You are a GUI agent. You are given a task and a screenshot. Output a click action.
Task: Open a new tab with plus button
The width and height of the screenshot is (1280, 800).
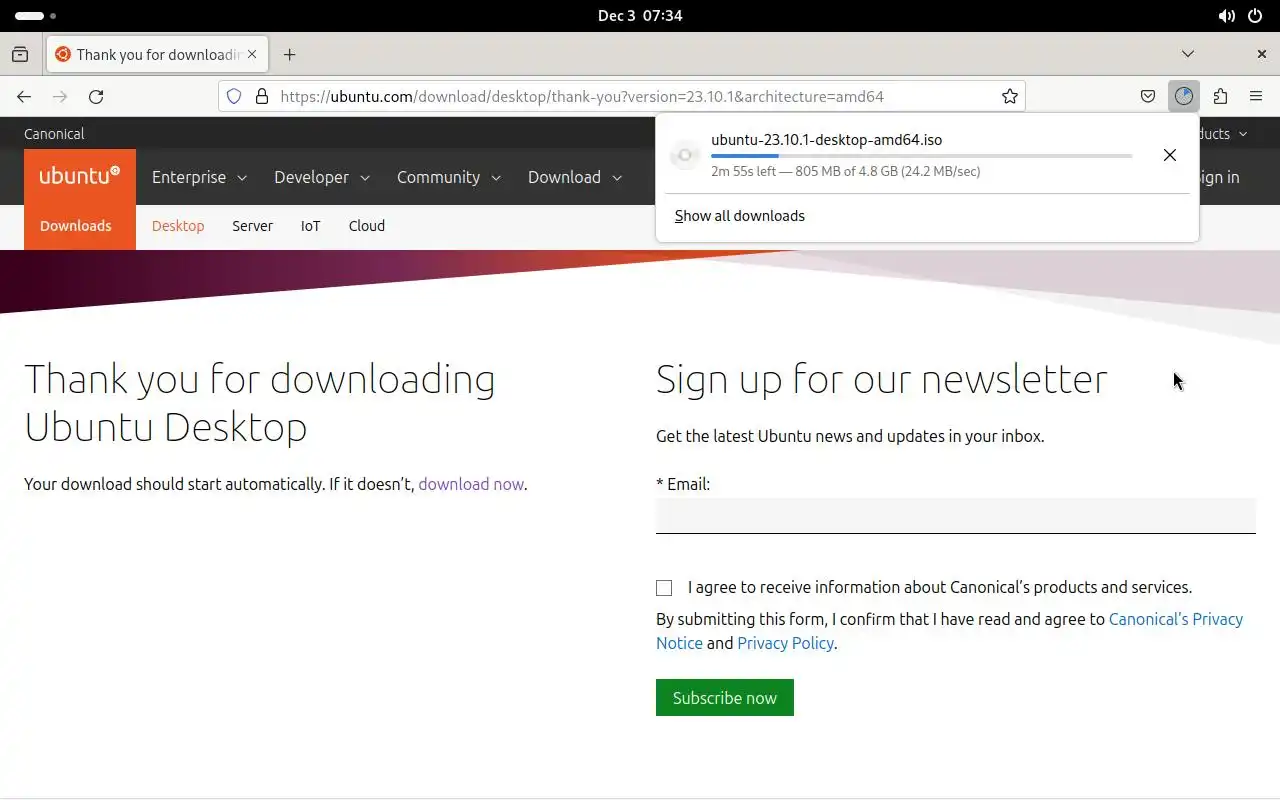coord(289,54)
